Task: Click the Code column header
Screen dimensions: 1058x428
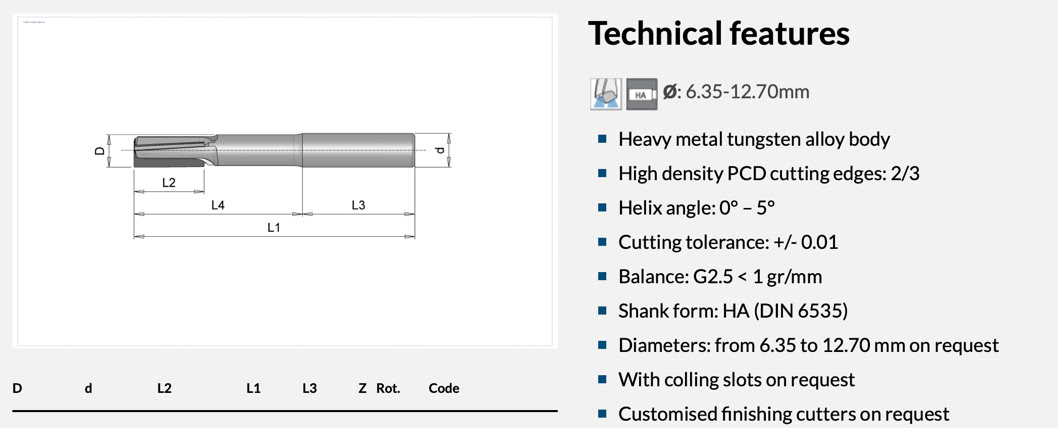Action: pyautogui.click(x=444, y=388)
